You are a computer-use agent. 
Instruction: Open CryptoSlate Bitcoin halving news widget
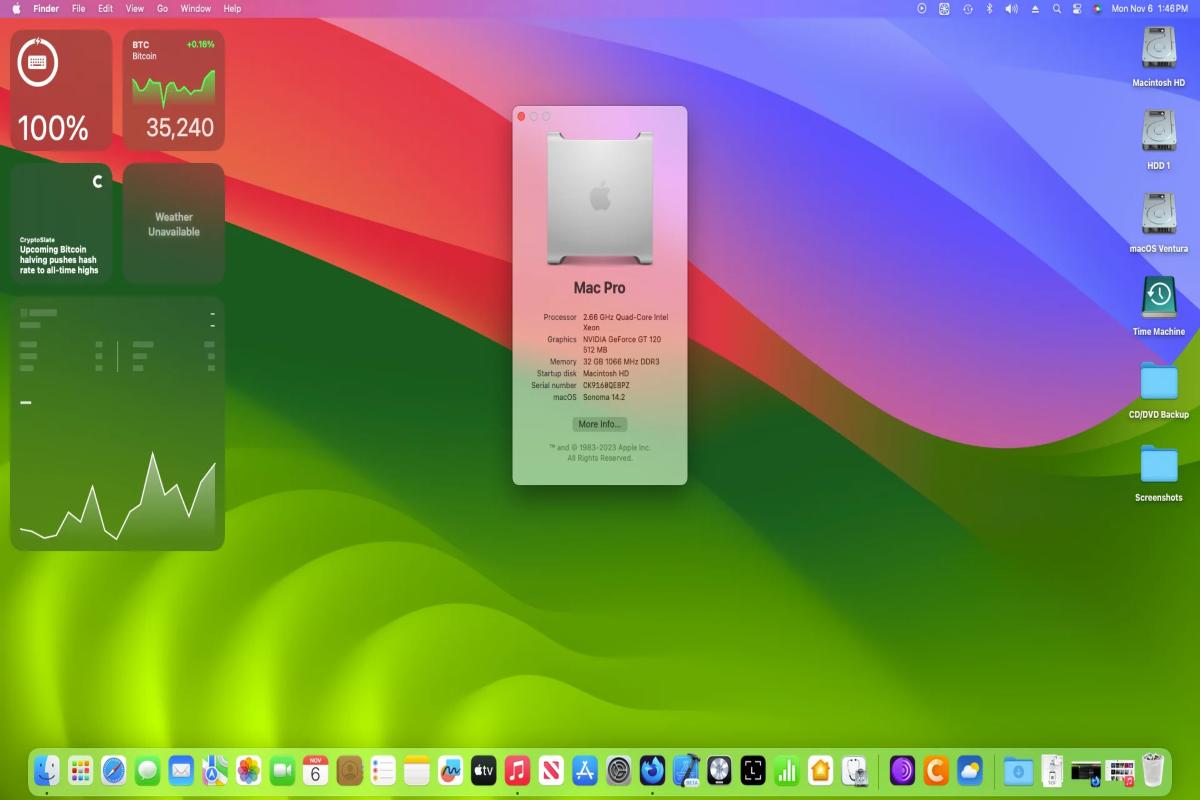click(x=61, y=224)
